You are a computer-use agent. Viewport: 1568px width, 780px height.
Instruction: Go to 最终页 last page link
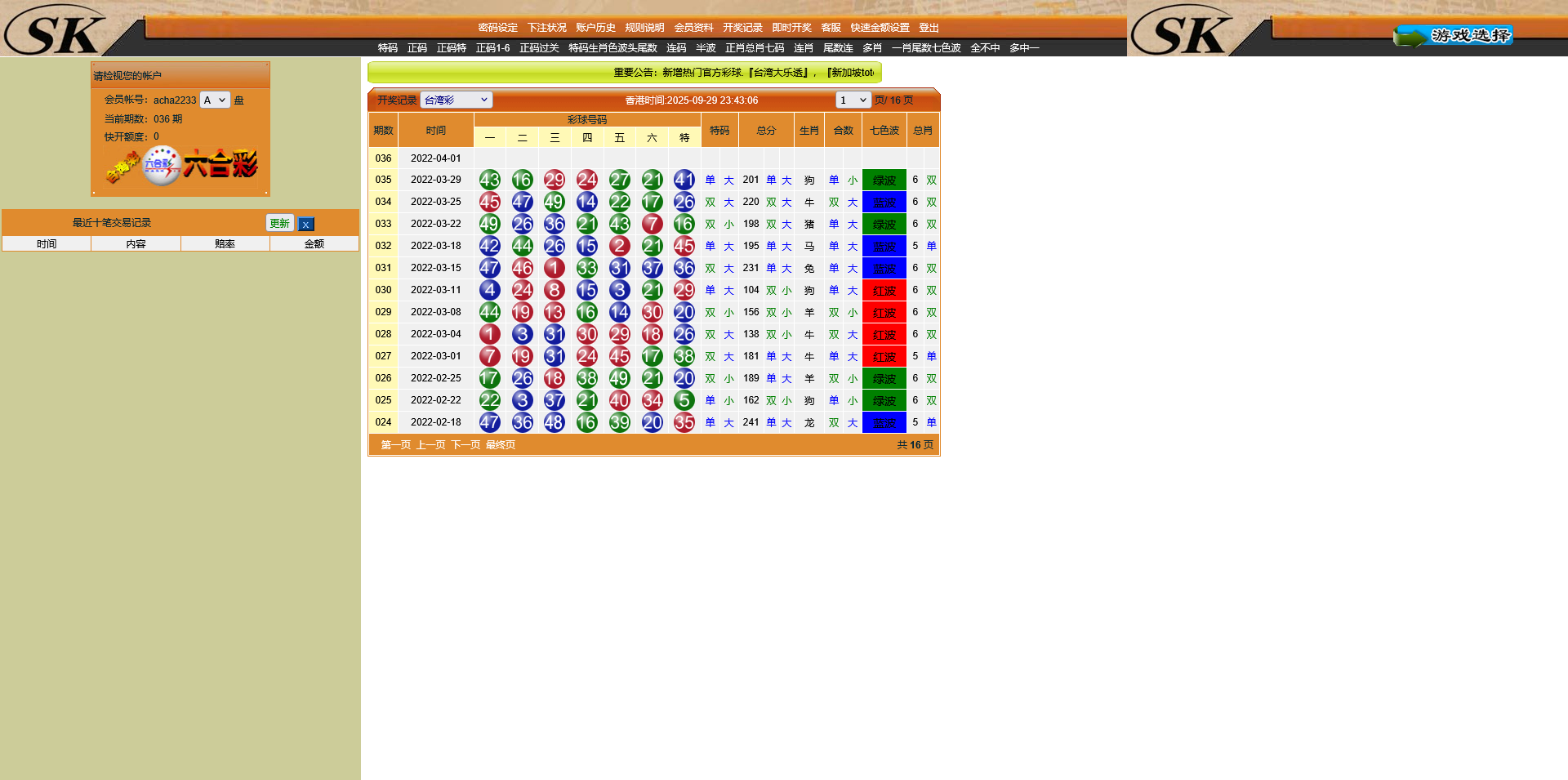501,445
